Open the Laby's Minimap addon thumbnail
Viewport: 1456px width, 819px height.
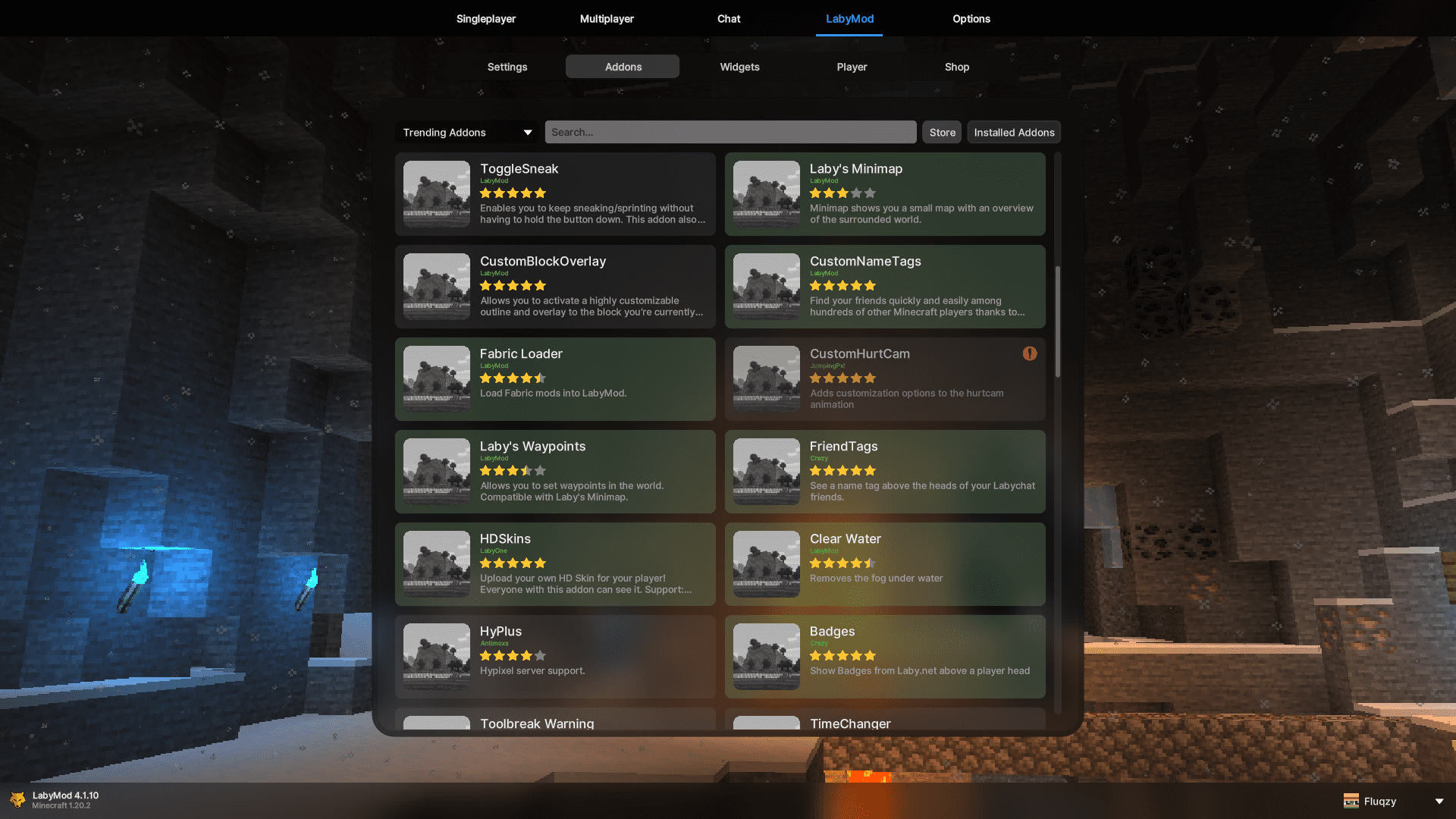pos(767,194)
